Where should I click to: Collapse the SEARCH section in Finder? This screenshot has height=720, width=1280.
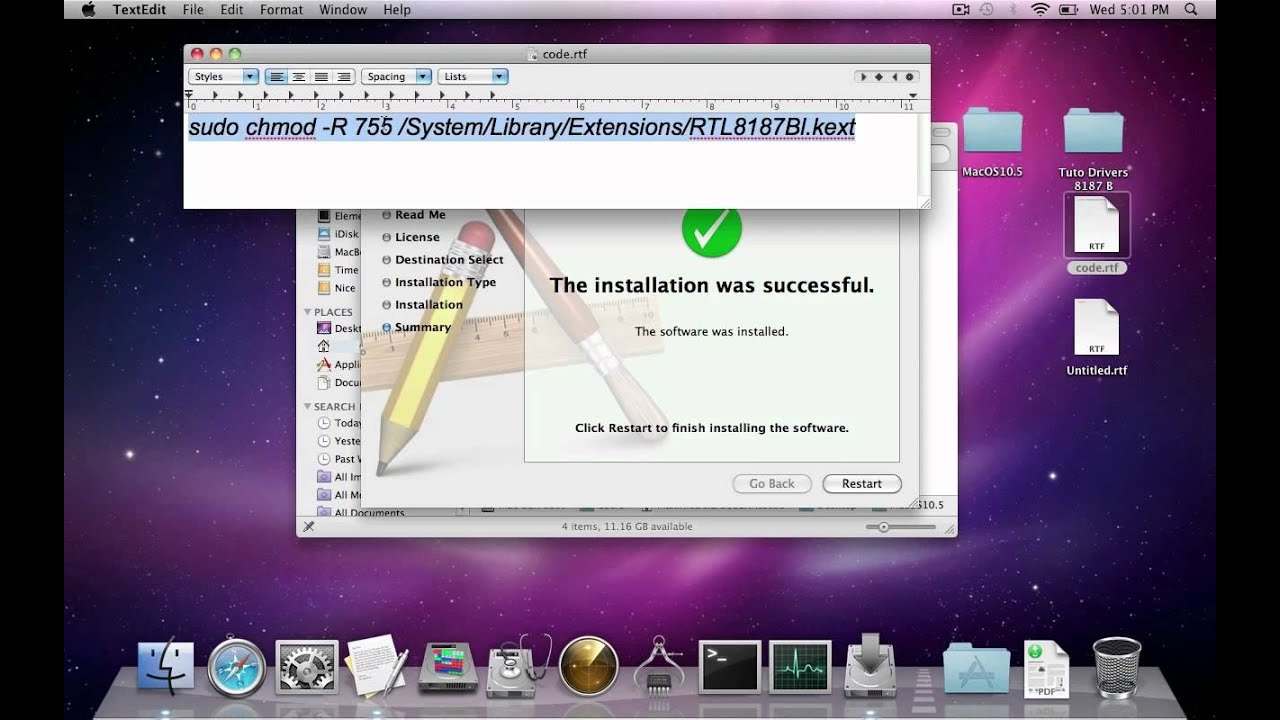308,406
